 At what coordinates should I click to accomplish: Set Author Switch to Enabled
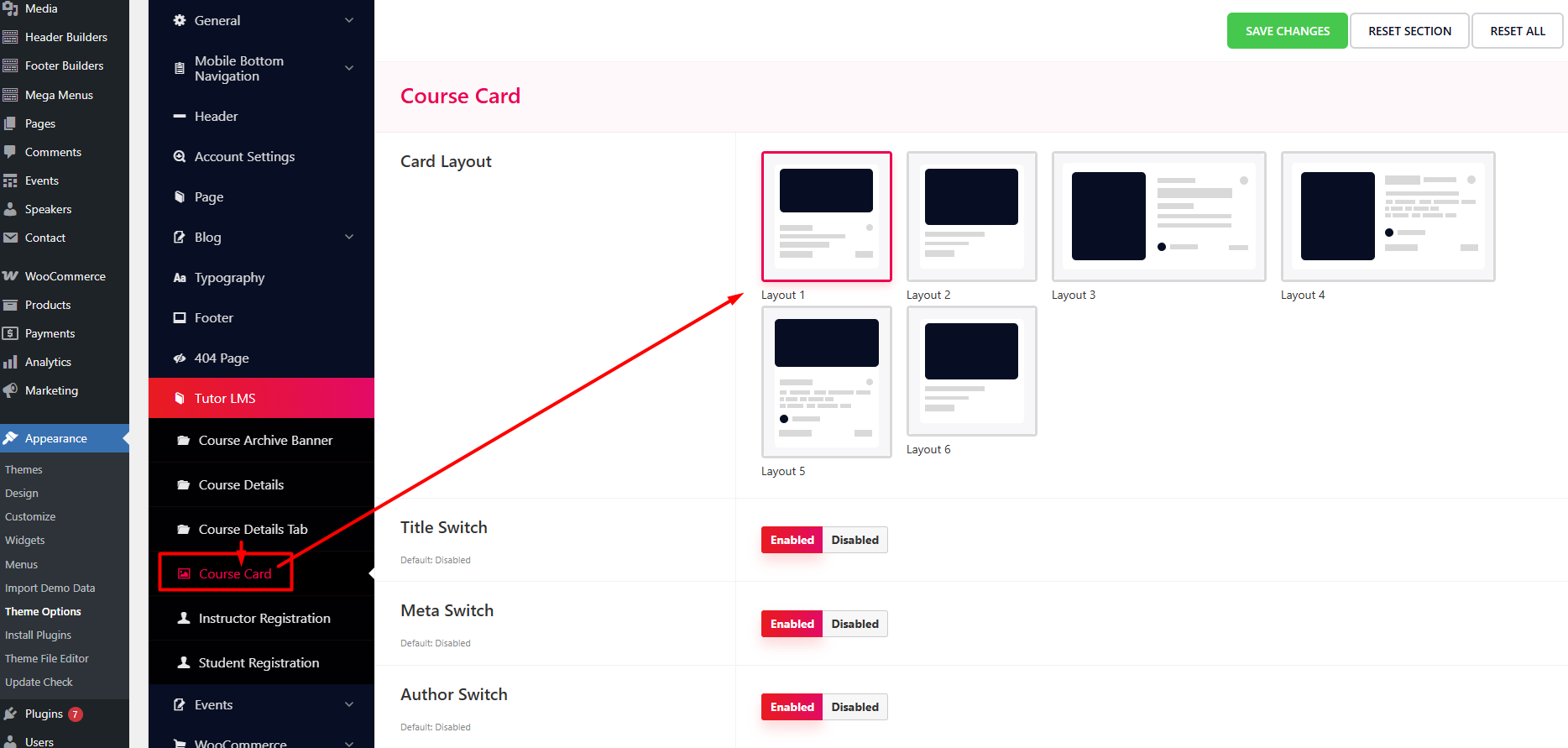click(792, 707)
